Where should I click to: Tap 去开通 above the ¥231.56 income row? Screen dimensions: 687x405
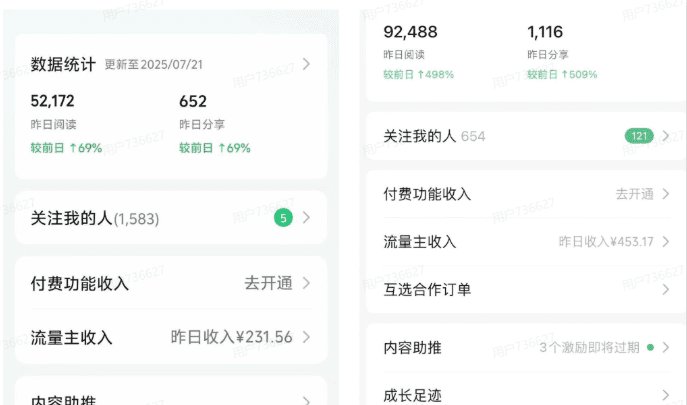coord(268,283)
